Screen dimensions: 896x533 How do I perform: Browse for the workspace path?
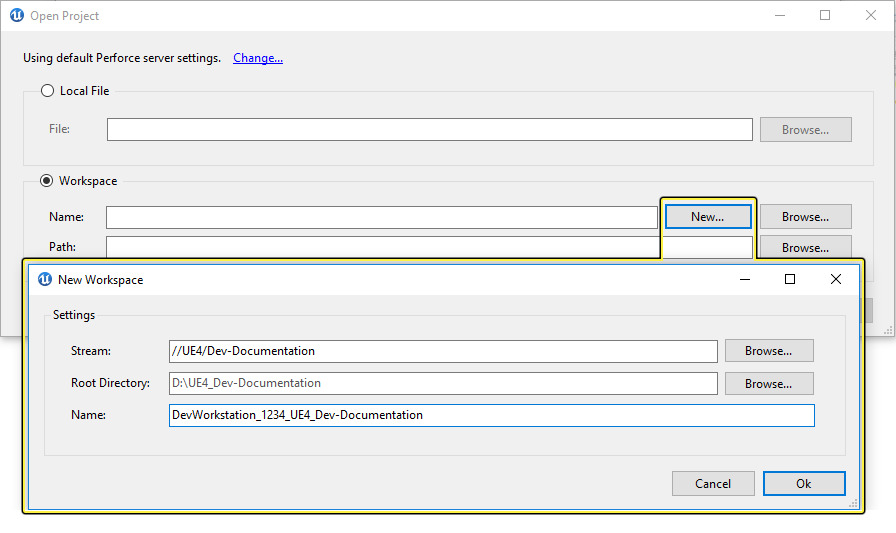pyautogui.click(x=805, y=247)
